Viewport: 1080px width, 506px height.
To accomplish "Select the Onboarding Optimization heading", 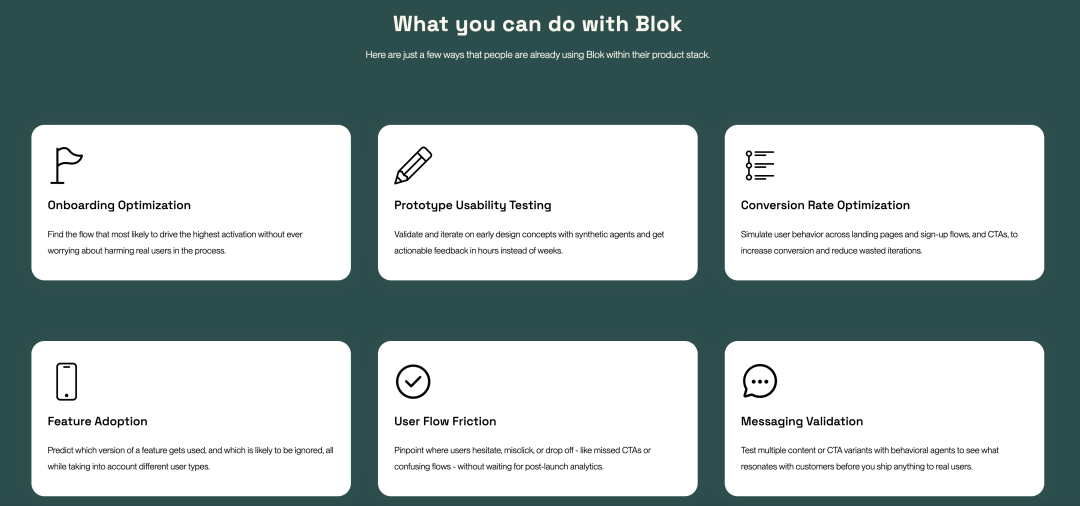I will 119,205.
